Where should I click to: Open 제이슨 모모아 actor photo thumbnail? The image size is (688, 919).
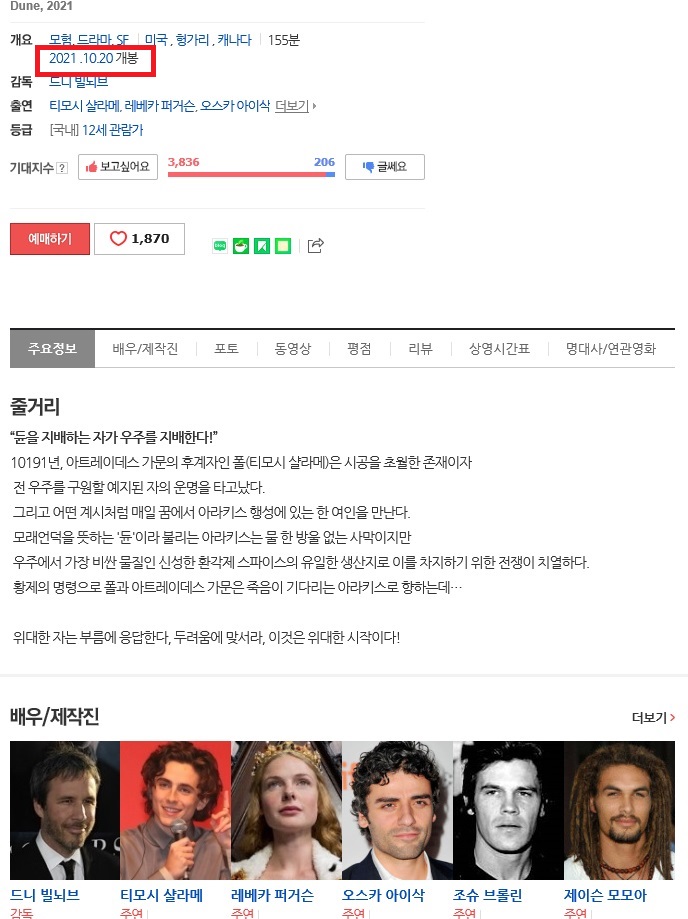tap(619, 810)
